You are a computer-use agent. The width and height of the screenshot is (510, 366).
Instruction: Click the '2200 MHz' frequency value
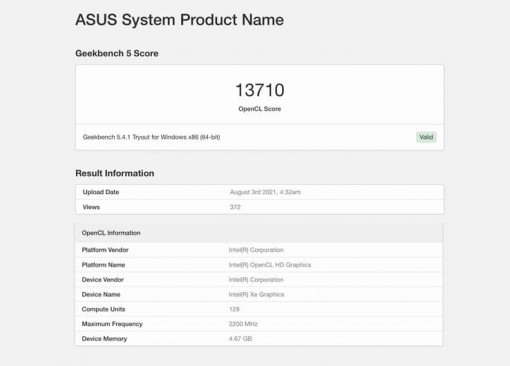point(243,324)
